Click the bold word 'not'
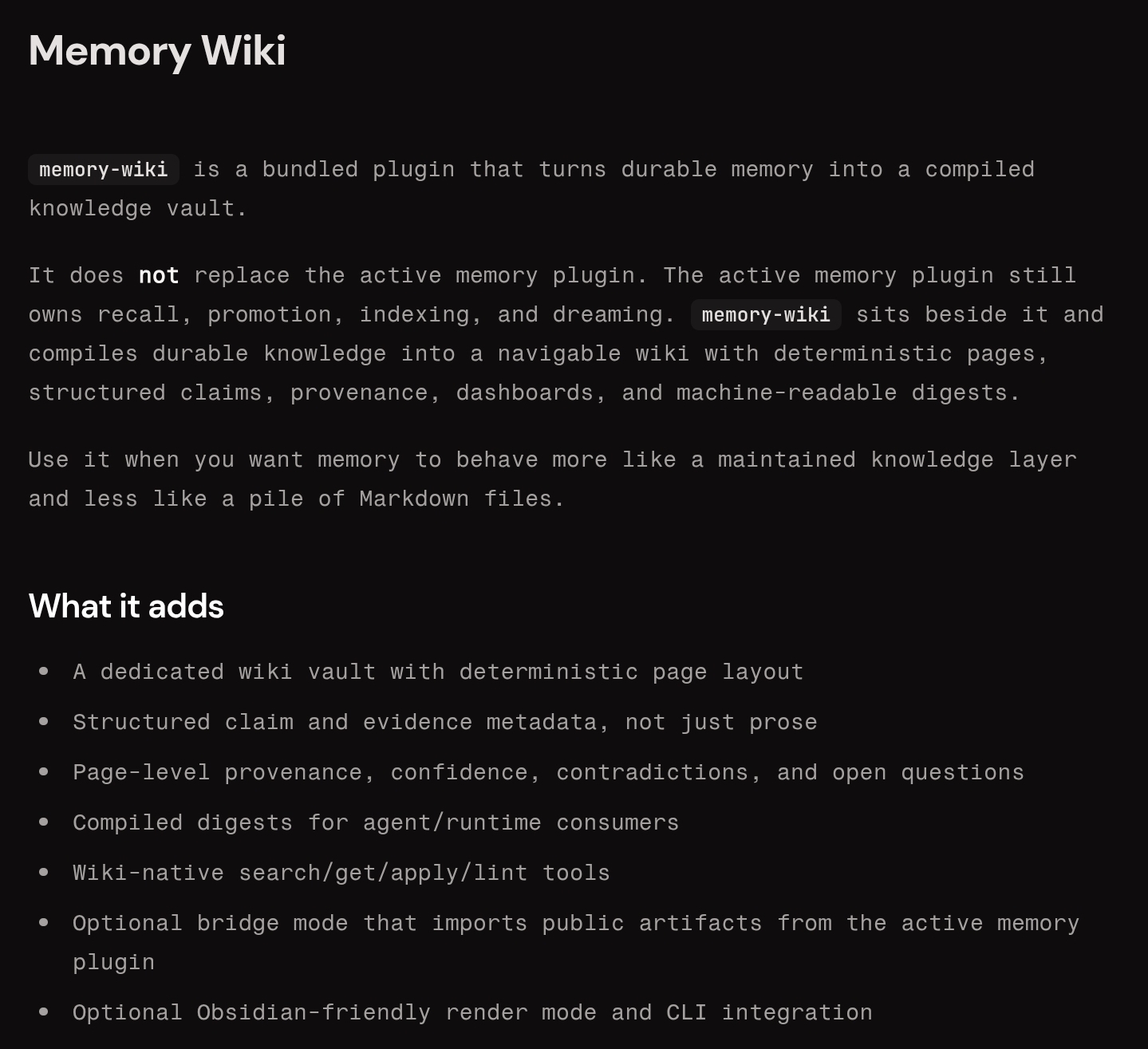 coord(159,276)
